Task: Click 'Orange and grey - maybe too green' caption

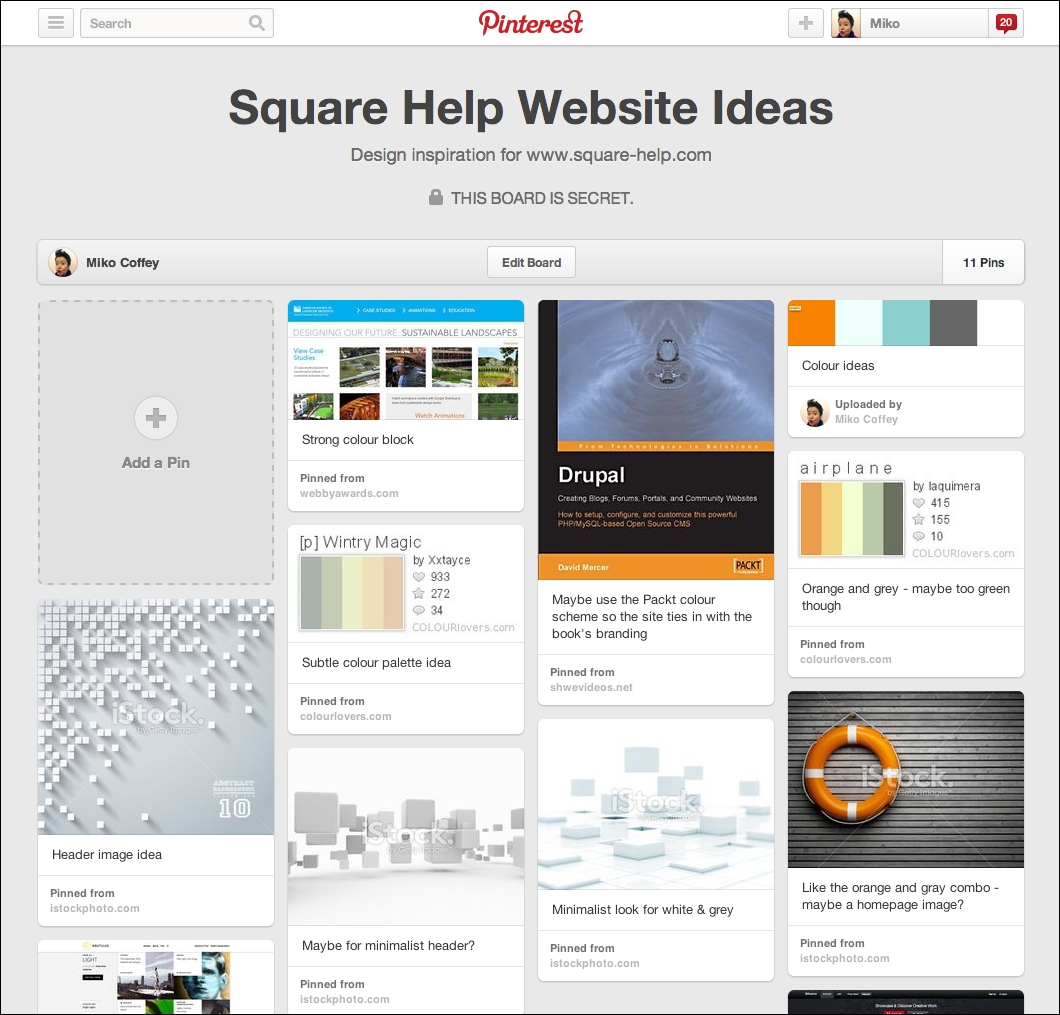Action: point(906,597)
